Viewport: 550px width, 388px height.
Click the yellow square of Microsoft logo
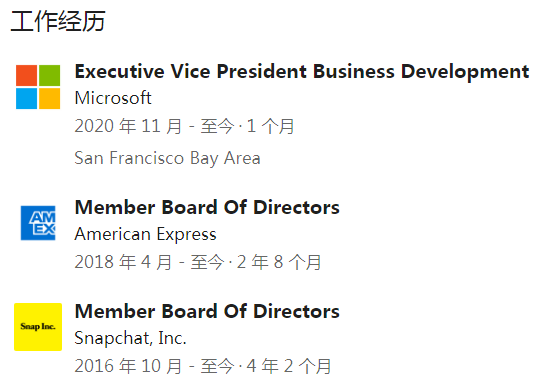49,99
